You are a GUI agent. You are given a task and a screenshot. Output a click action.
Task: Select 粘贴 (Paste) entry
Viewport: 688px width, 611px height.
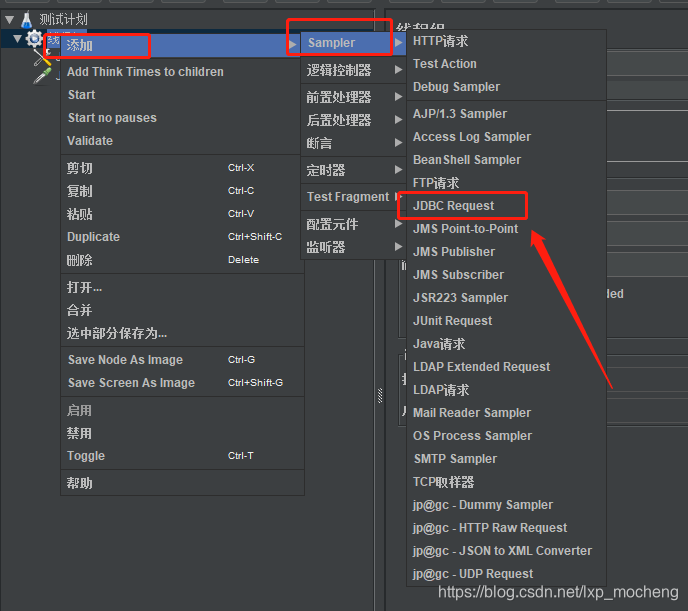[x=182, y=214]
